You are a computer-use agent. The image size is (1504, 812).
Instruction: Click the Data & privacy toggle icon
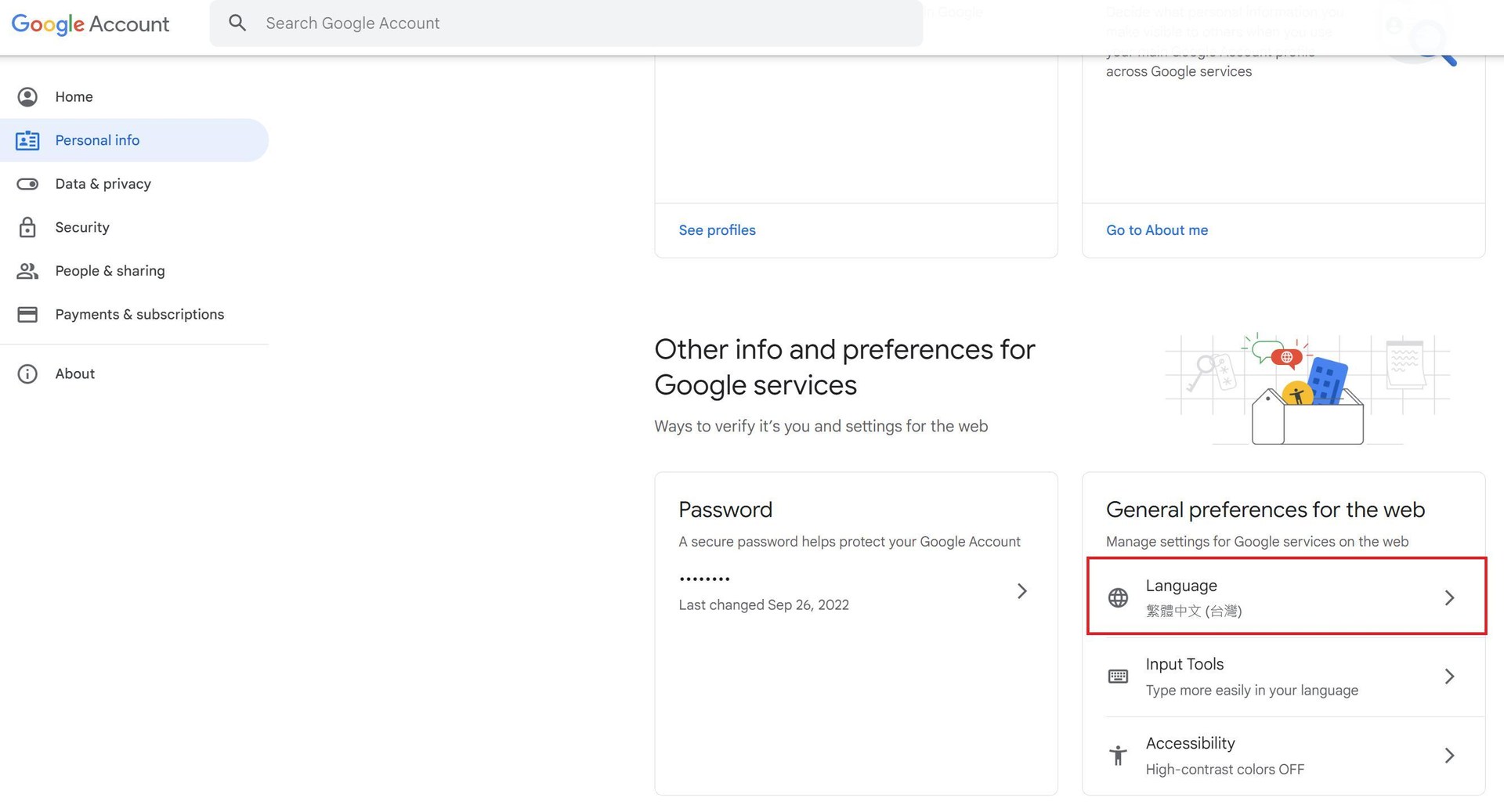pyautogui.click(x=27, y=184)
